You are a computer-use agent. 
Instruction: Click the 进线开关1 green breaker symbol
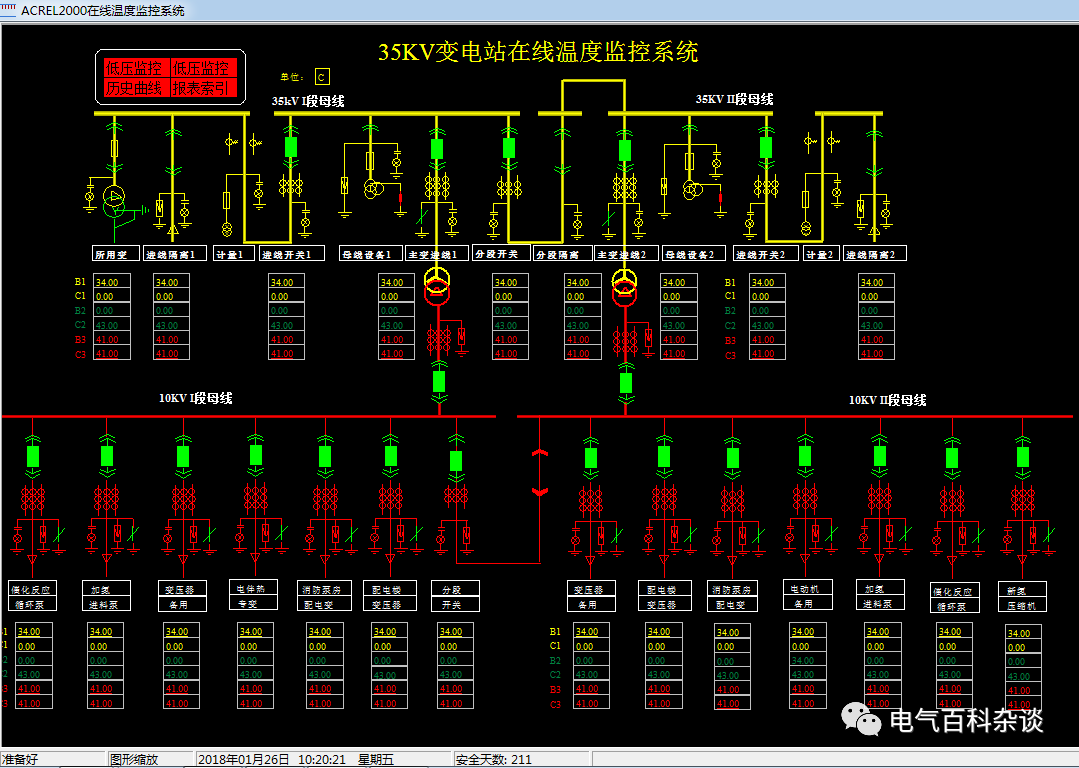[291, 147]
